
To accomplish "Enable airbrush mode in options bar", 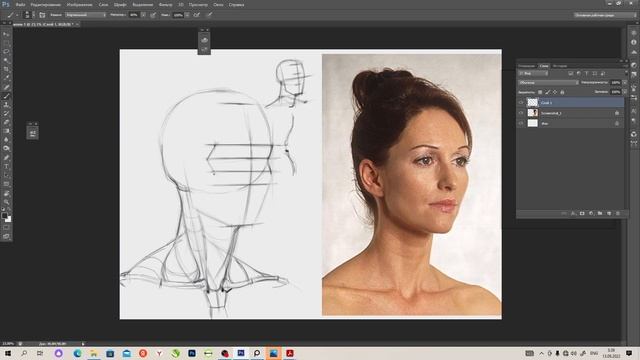I will 196,15.
